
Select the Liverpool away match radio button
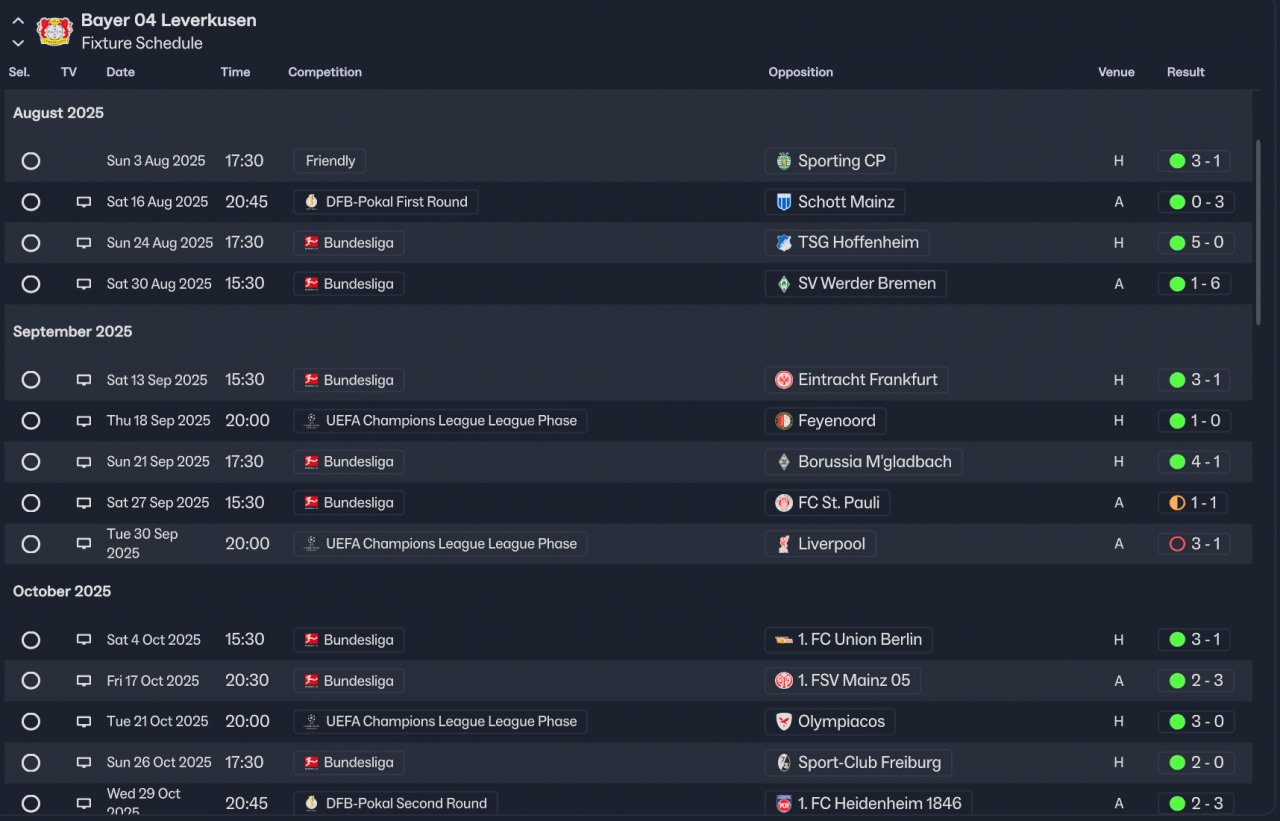(x=31, y=544)
